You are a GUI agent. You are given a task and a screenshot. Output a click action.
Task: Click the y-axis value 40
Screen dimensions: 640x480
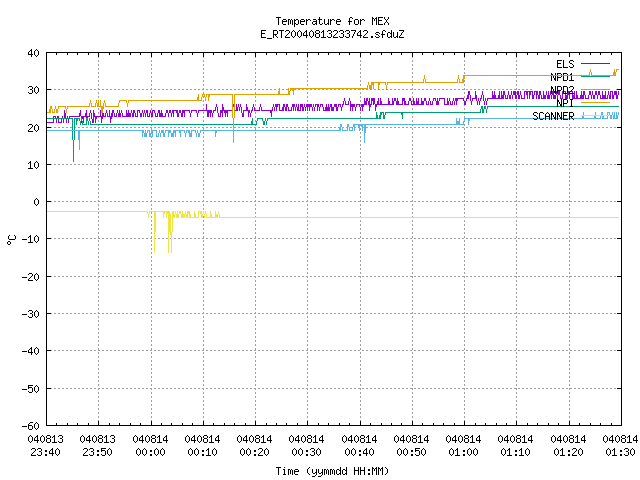click(x=33, y=53)
